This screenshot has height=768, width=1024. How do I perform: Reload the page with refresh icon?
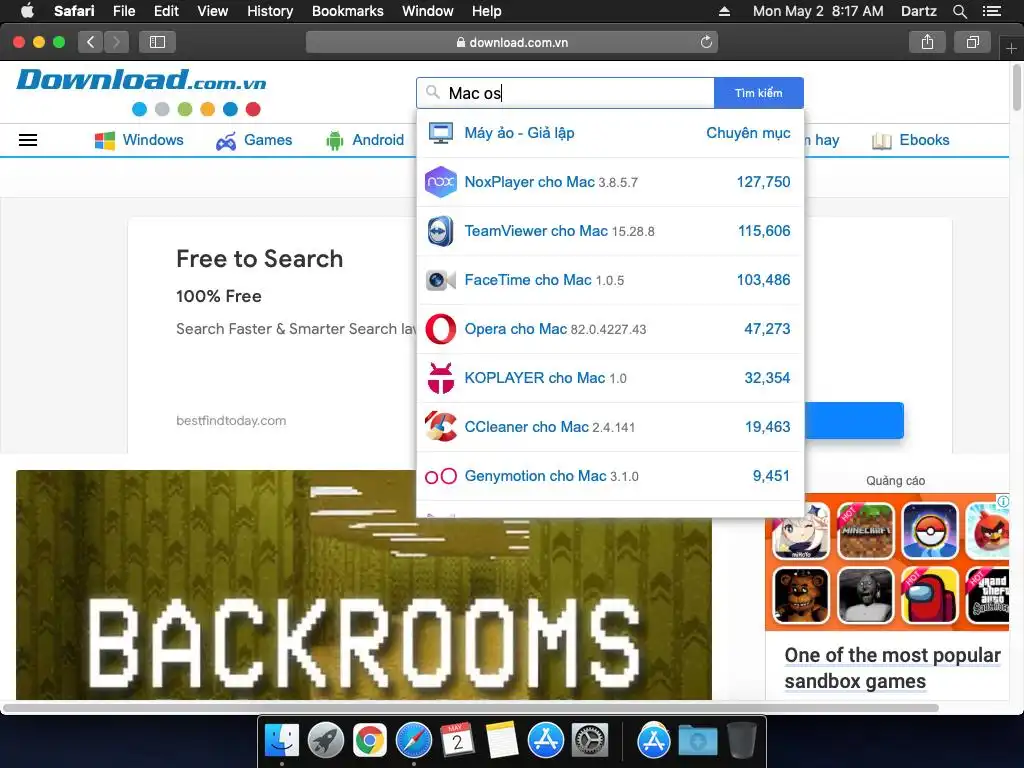[x=706, y=42]
